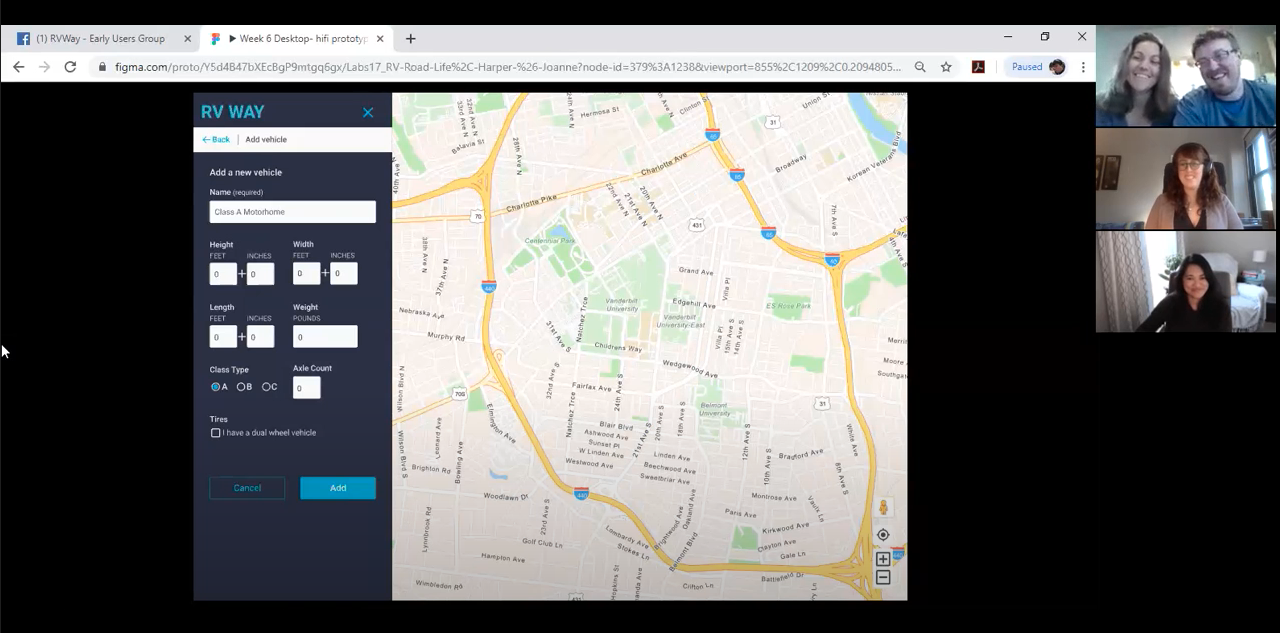The width and height of the screenshot is (1280, 633).
Task: Click the Length inches input
Action: (x=260, y=337)
